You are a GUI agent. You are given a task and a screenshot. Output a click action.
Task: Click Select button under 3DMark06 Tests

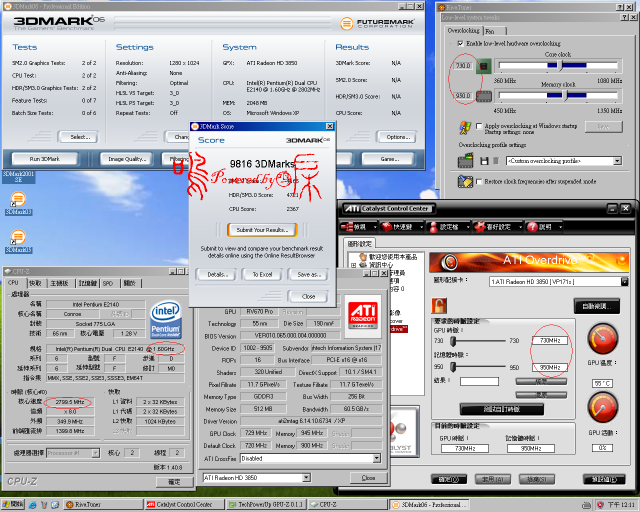click(x=79, y=137)
